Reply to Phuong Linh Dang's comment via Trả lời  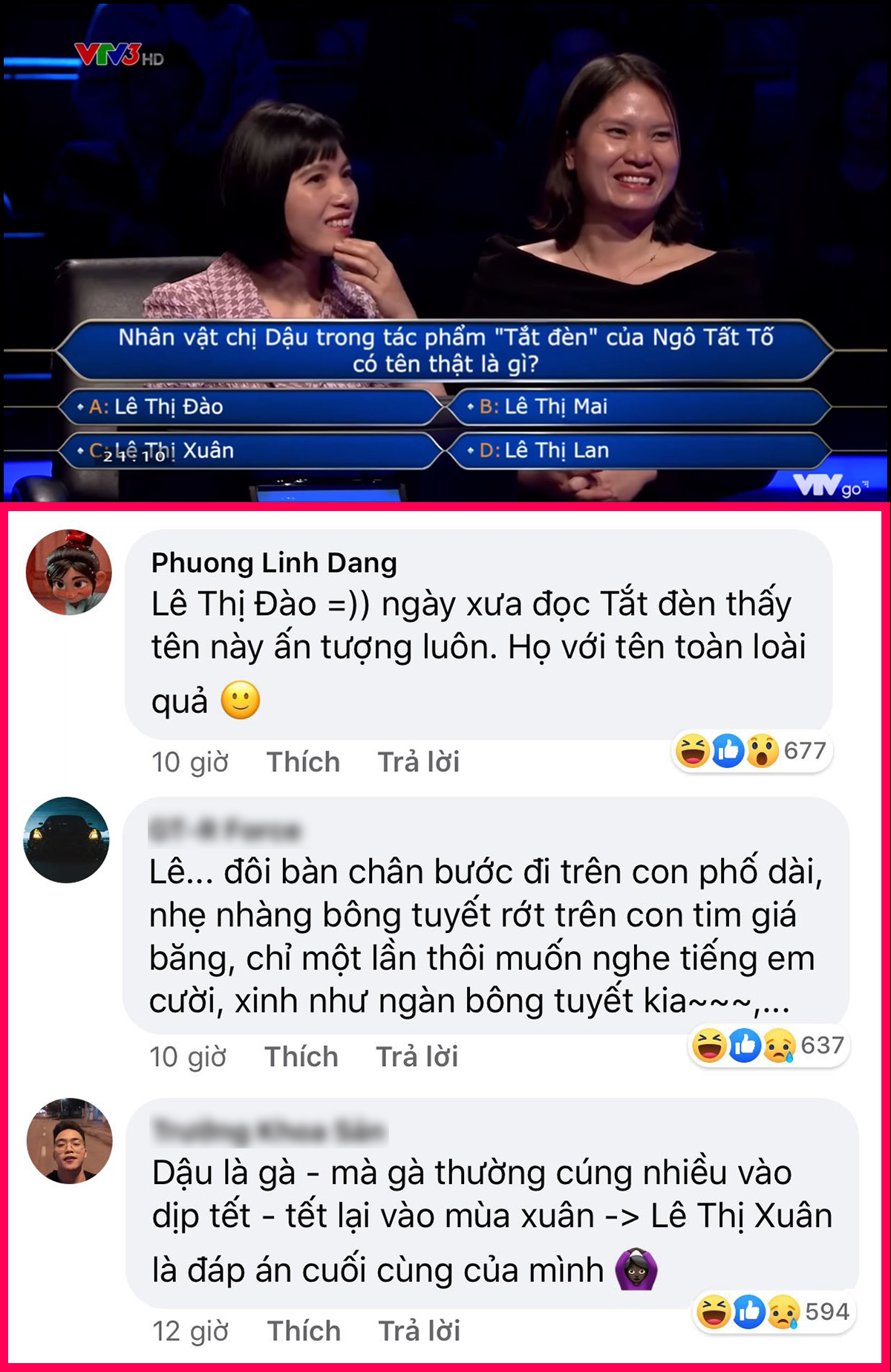click(x=419, y=762)
